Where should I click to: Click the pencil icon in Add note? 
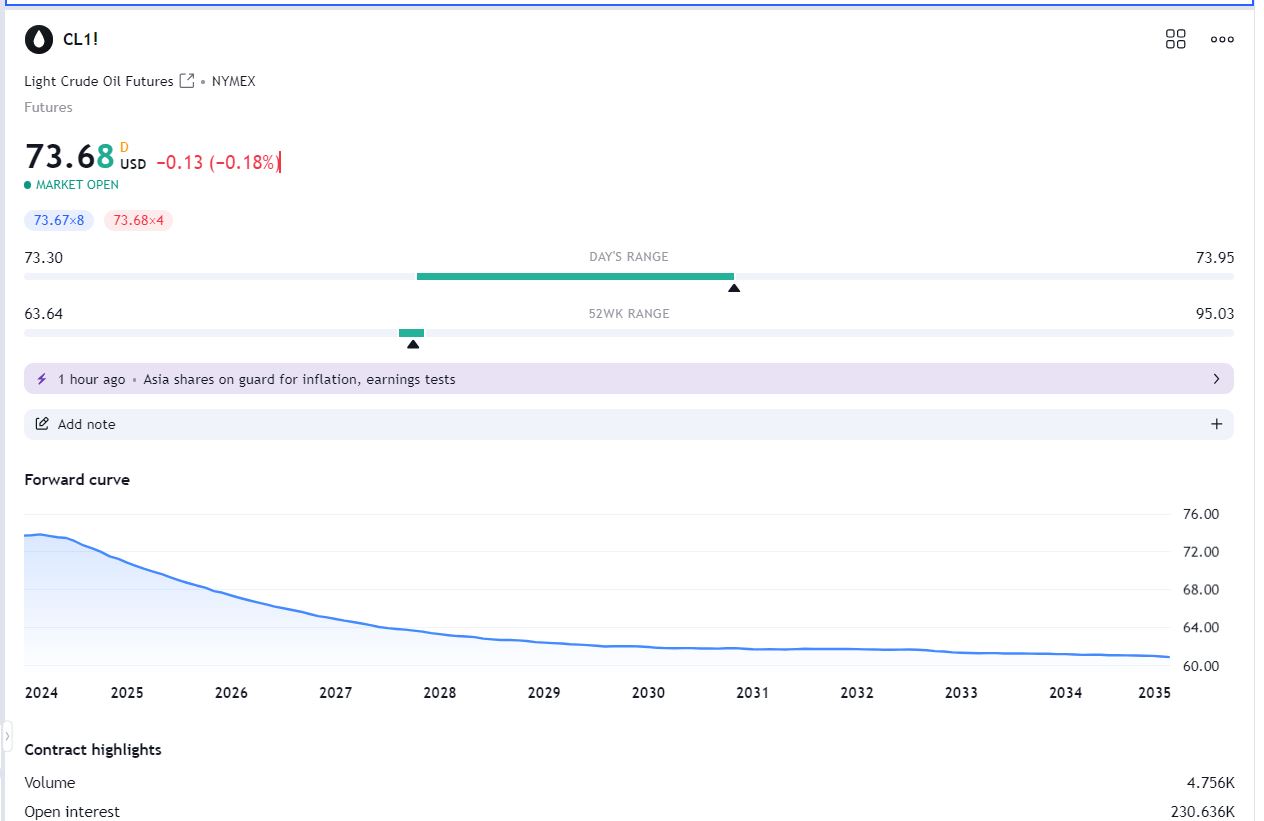coord(42,424)
